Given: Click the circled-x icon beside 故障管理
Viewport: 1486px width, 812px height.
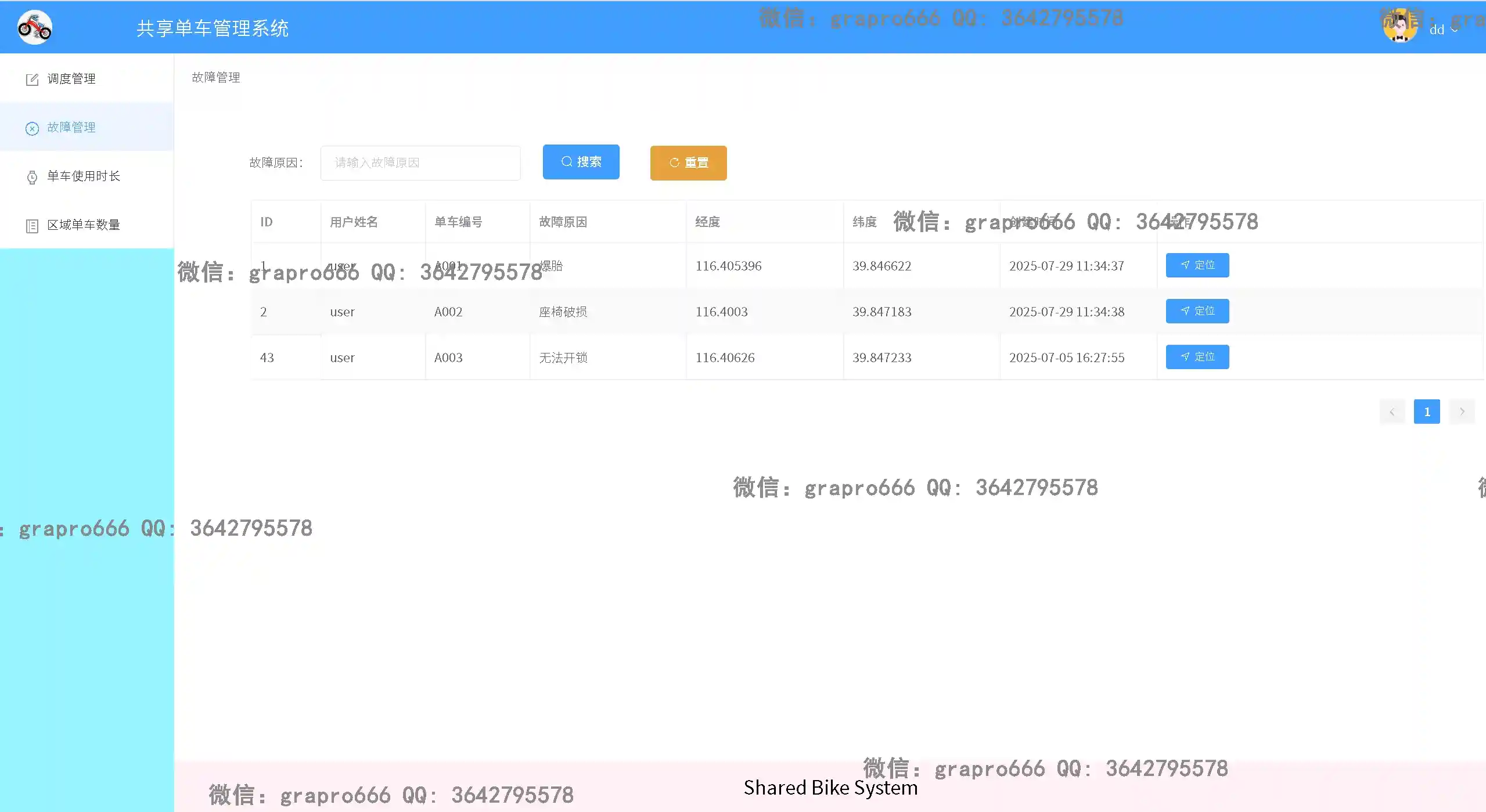Looking at the screenshot, I should (x=32, y=128).
